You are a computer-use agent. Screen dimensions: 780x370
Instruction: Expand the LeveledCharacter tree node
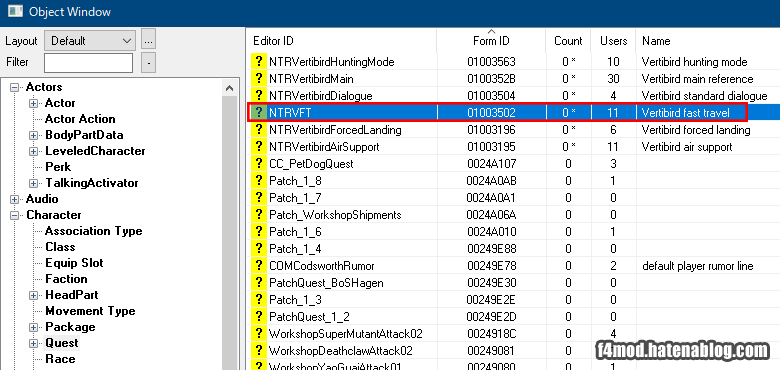tap(33, 151)
